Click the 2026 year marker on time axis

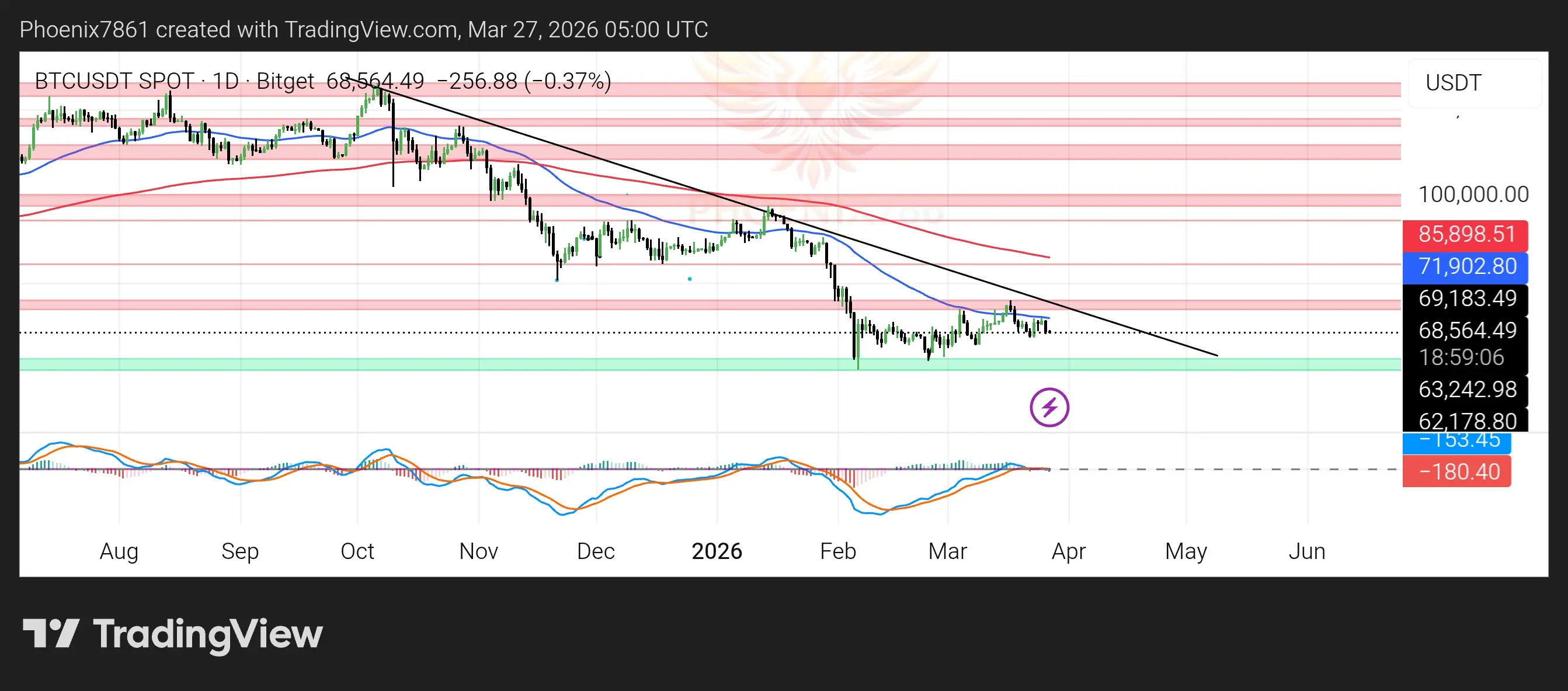[x=717, y=551]
